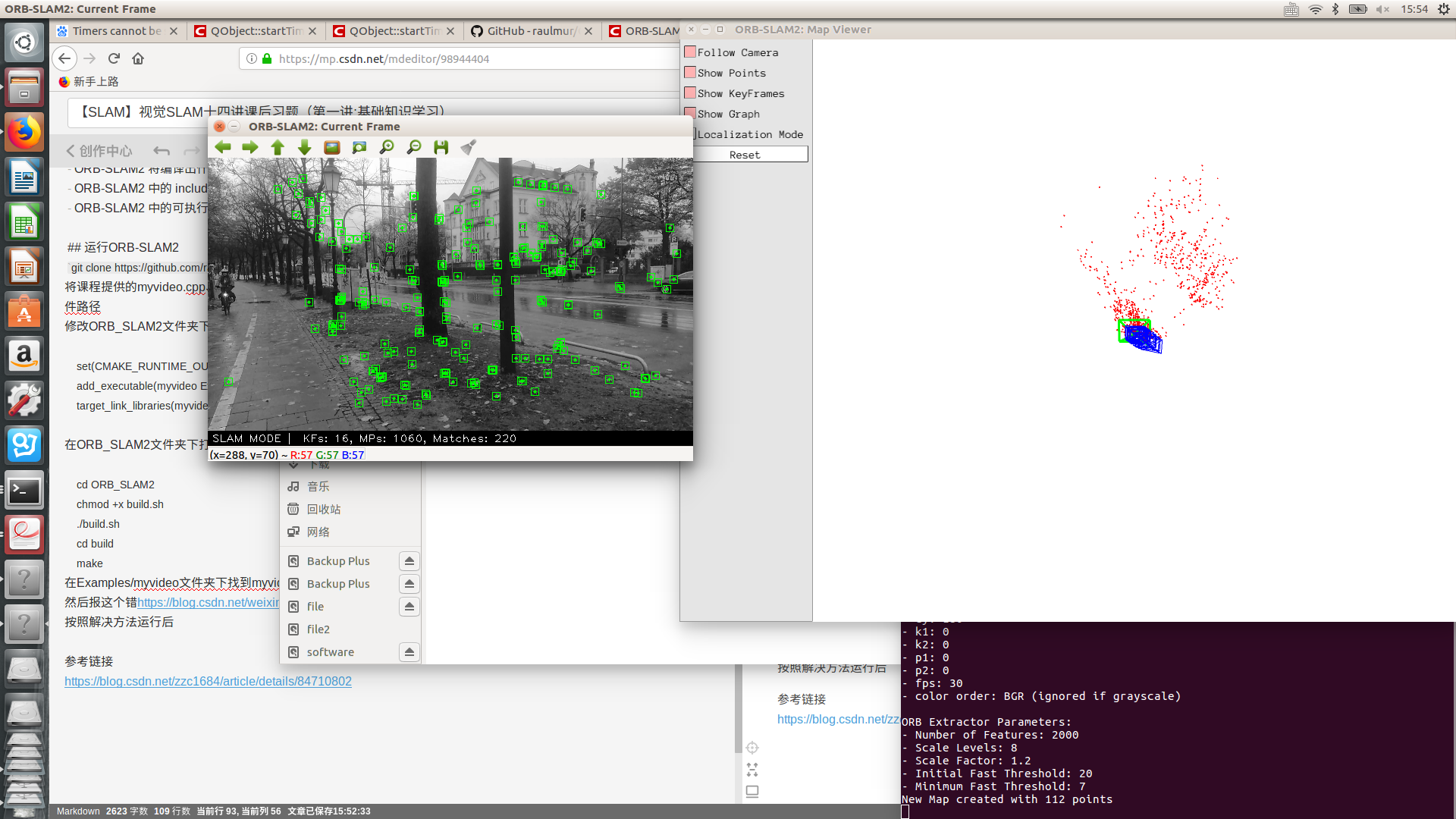
Task: Open LibreOffice Calc from dock
Action: (24, 222)
